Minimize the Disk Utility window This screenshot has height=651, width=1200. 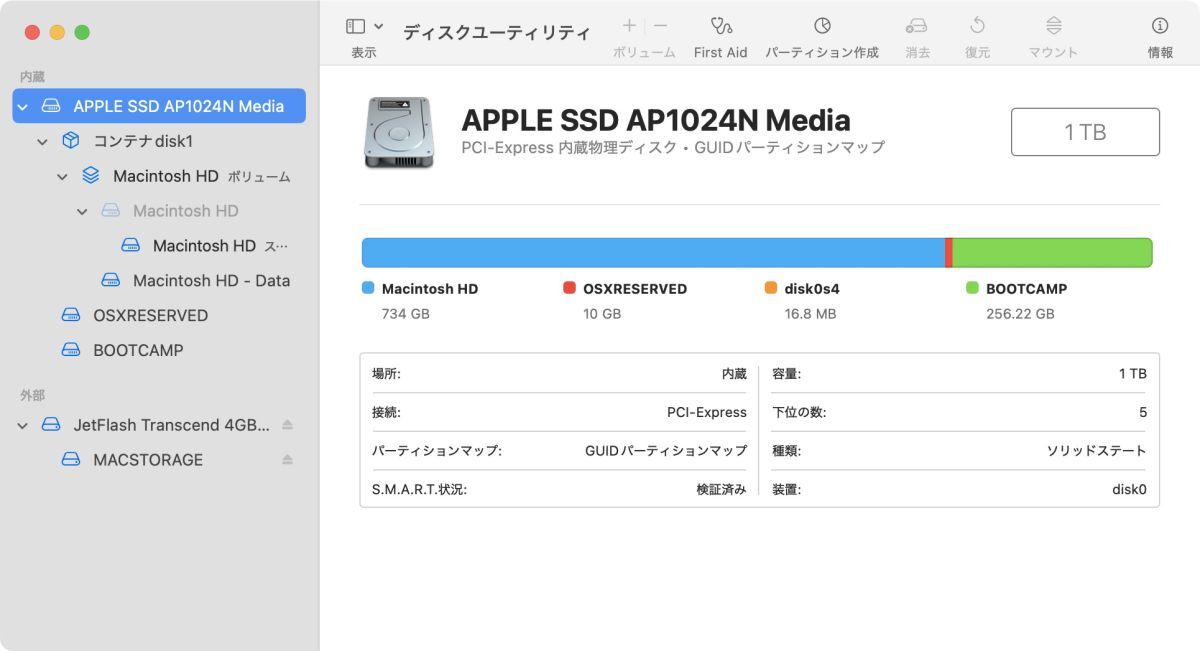pyautogui.click(x=57, y=32)
